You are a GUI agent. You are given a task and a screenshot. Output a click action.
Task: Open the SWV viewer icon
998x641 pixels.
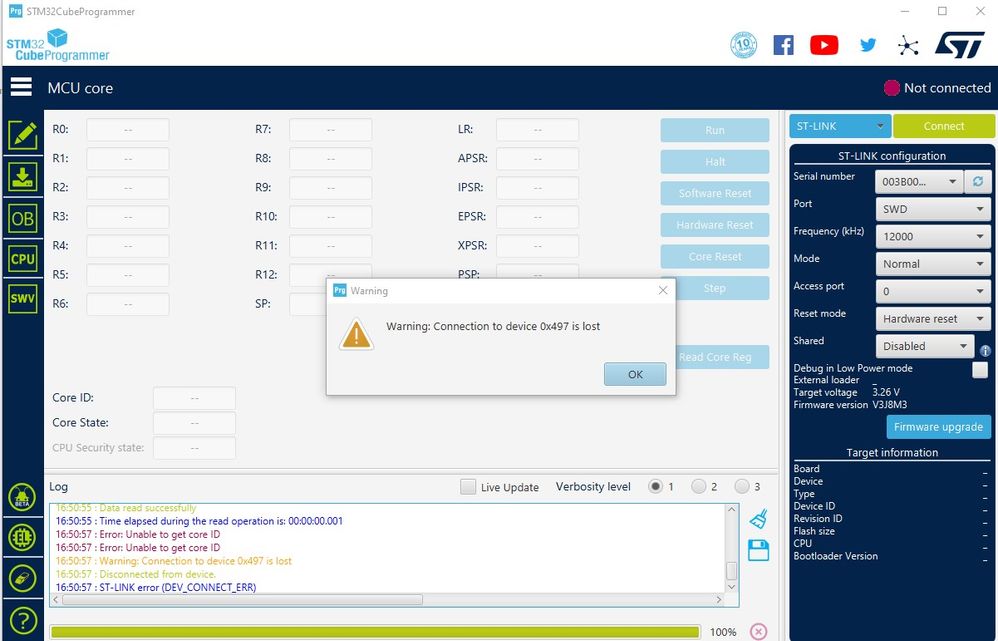tap(22, 299)
